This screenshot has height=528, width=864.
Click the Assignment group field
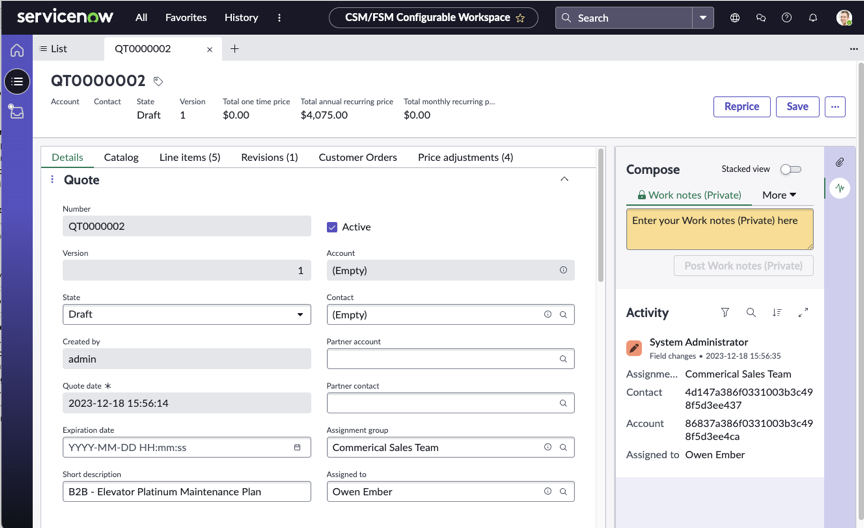[x=450, y=448]
